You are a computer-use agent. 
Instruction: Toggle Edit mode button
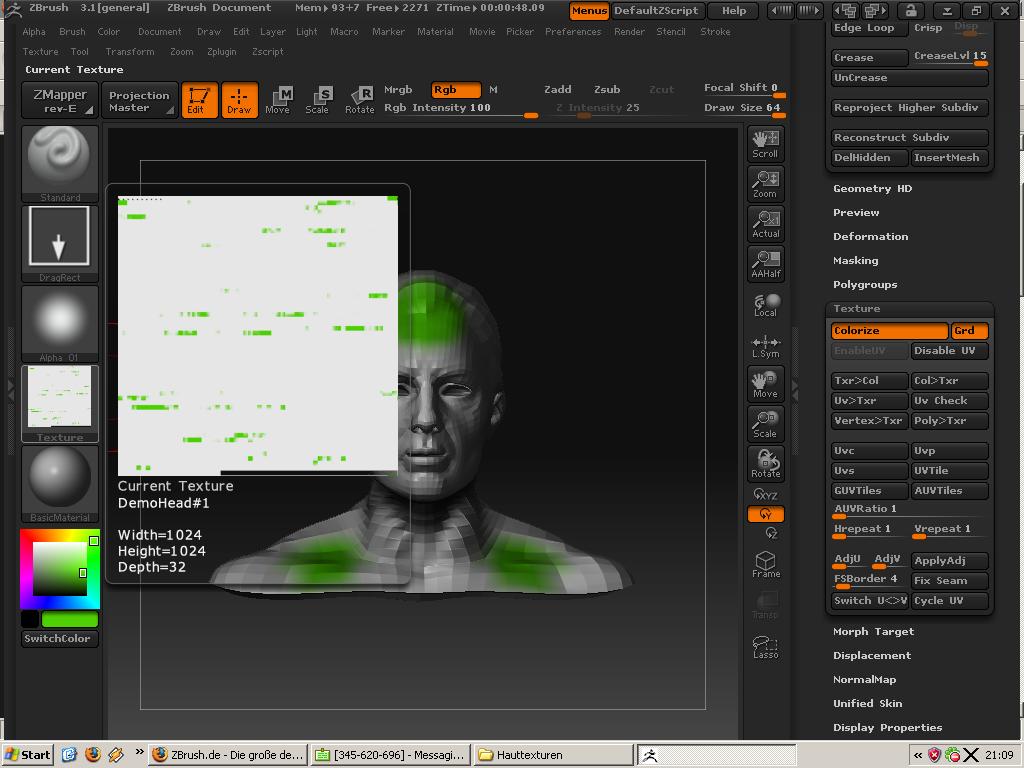click(x=199, y=100)
